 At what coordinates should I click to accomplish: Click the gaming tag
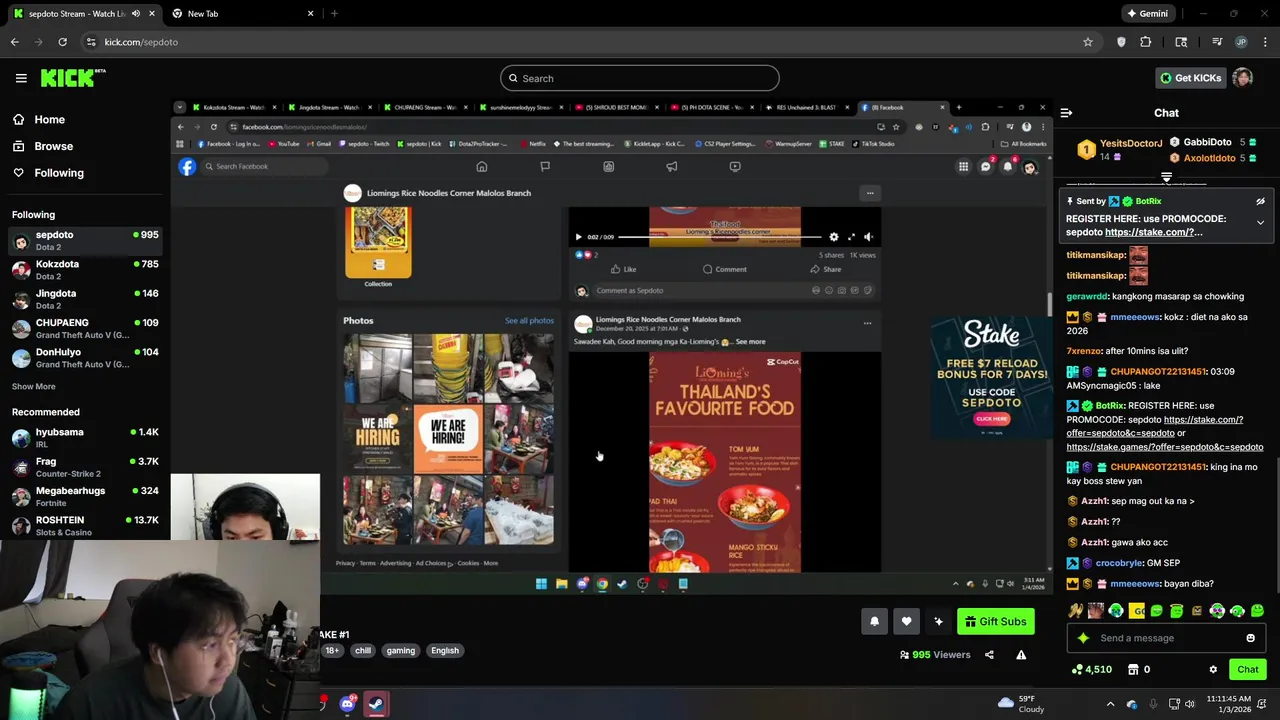(x=400, y=651)
